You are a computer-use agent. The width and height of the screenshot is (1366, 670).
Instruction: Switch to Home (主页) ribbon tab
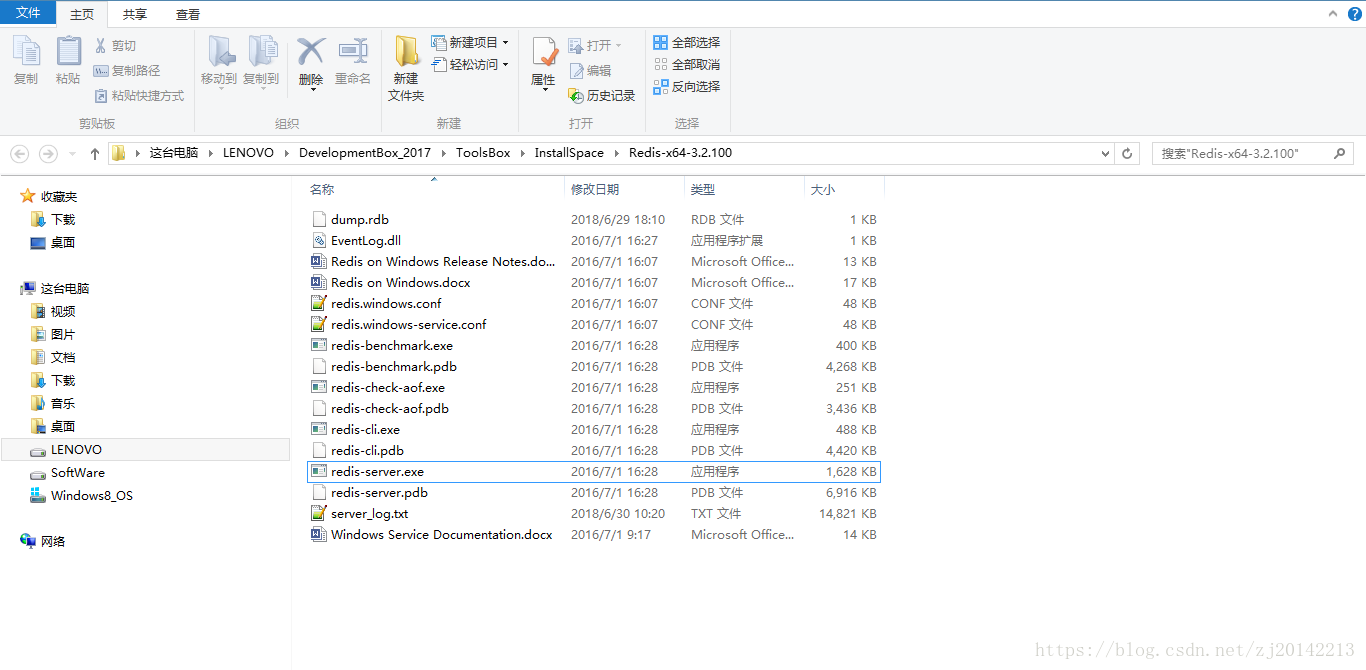click(82, 15)
